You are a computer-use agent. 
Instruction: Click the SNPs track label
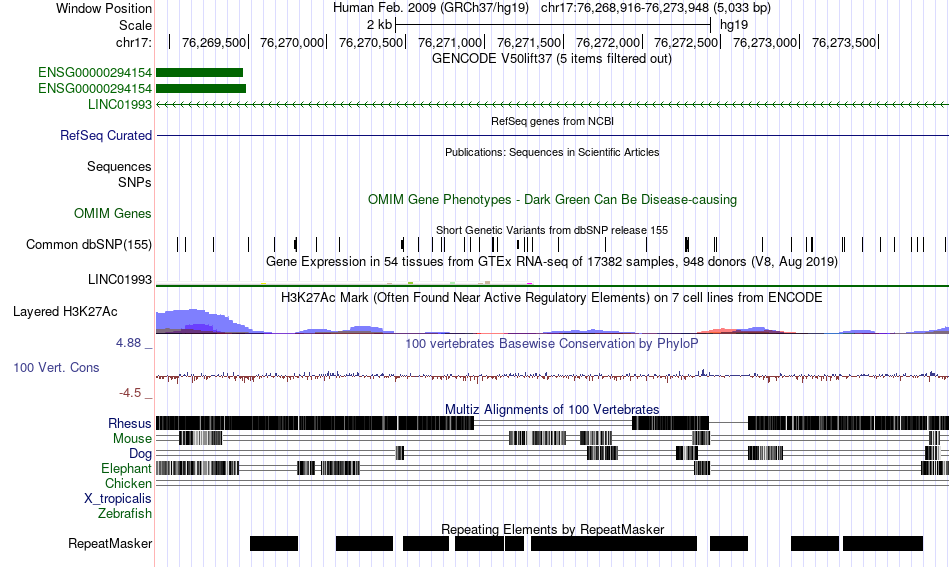[135, 182]
